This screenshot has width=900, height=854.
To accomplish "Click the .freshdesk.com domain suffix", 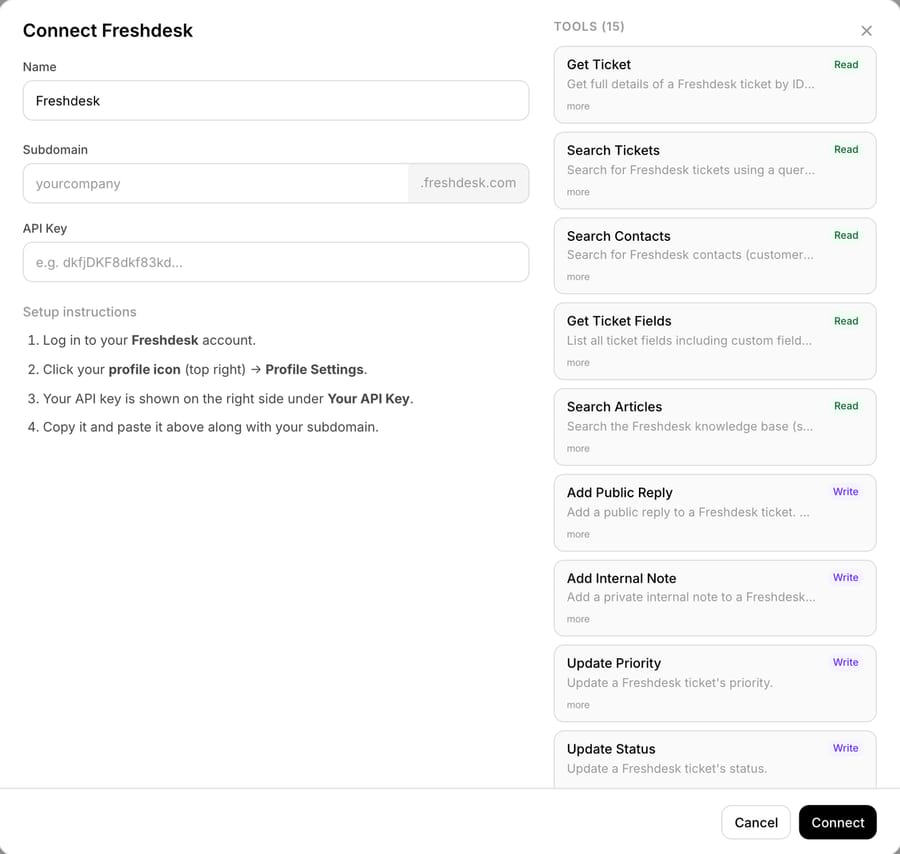I will click(x=468, y=183).
